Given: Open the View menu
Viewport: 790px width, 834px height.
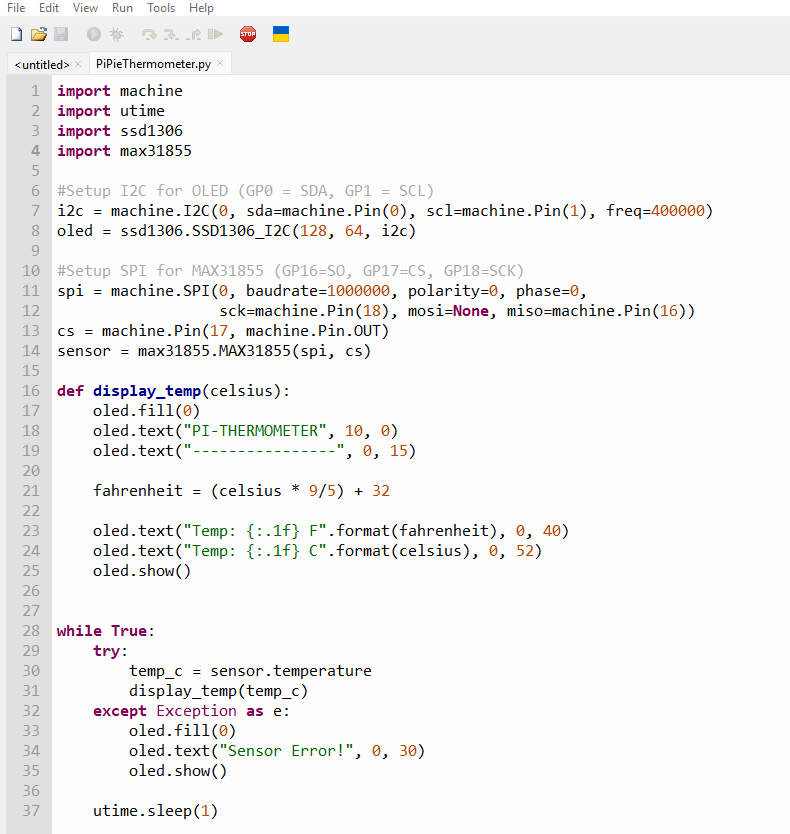Looking at the screenshot, I should 85,8.
